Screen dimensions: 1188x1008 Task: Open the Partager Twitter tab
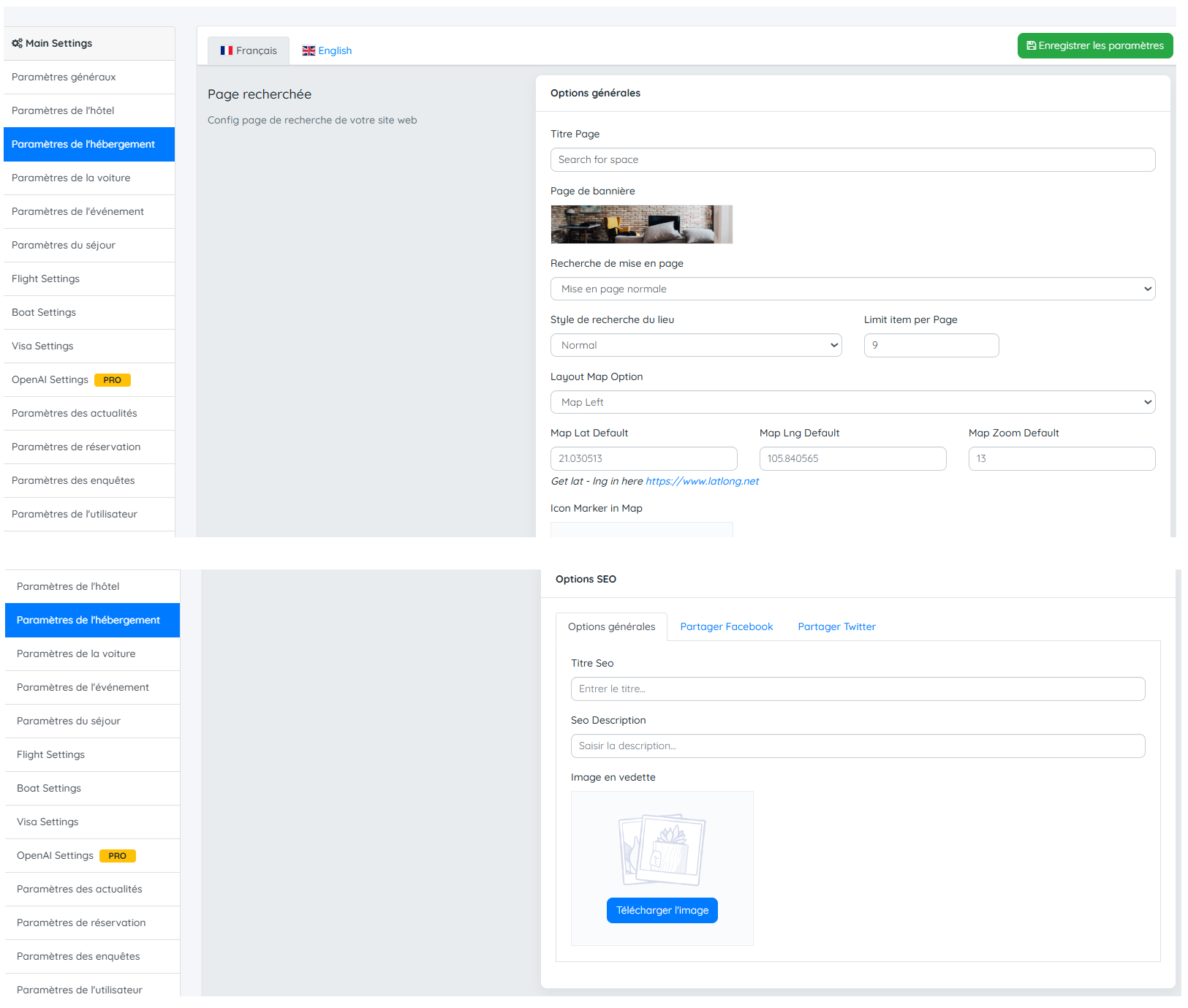[836, 627]
